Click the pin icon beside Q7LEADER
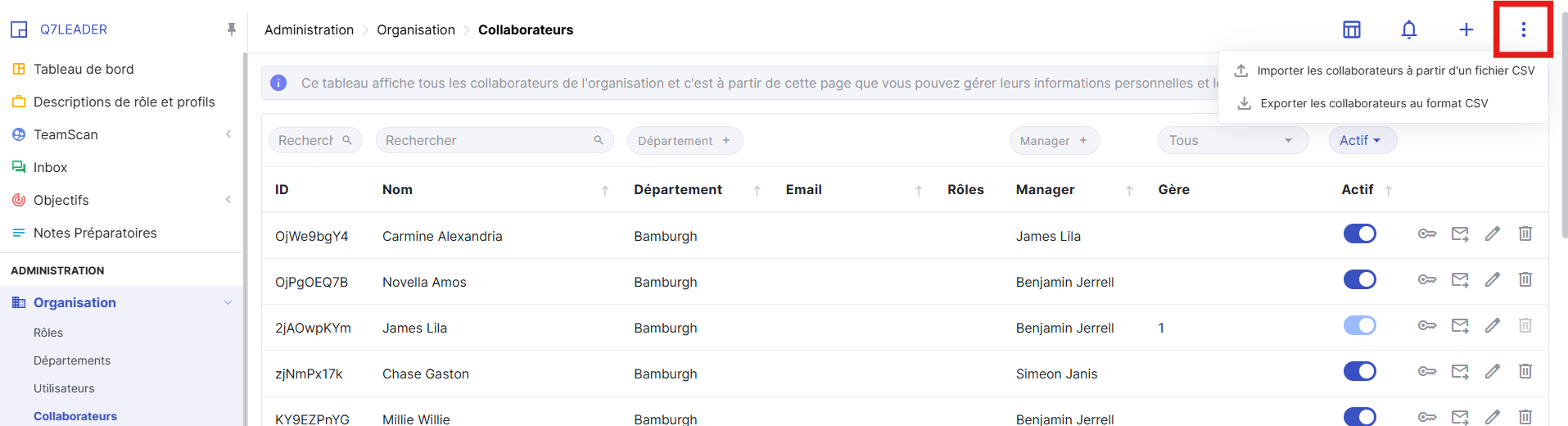 click(232, 29)
